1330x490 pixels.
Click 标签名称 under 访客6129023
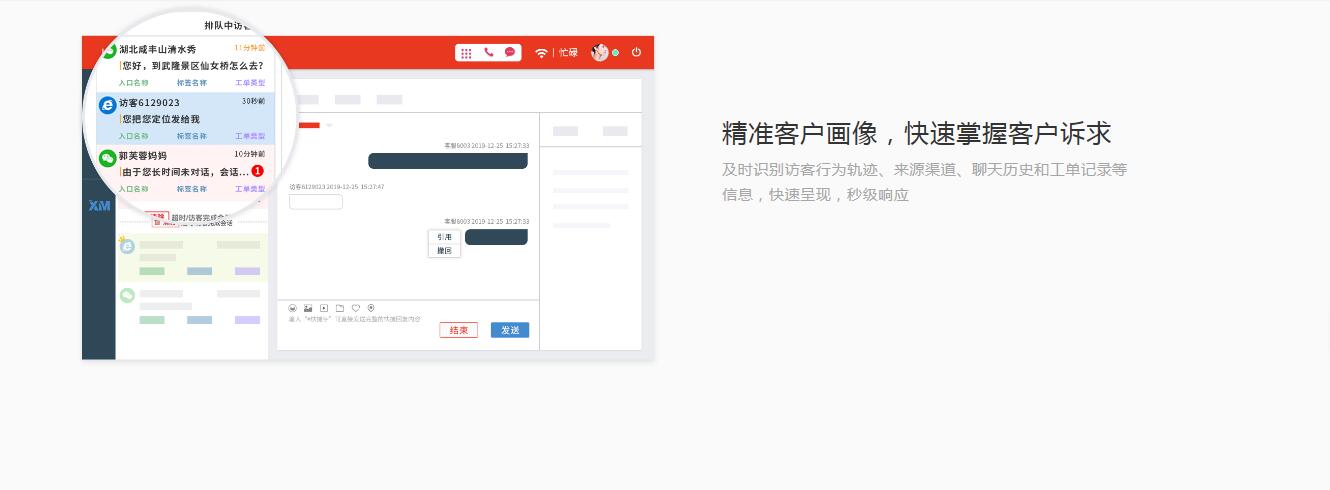(192, 136)
